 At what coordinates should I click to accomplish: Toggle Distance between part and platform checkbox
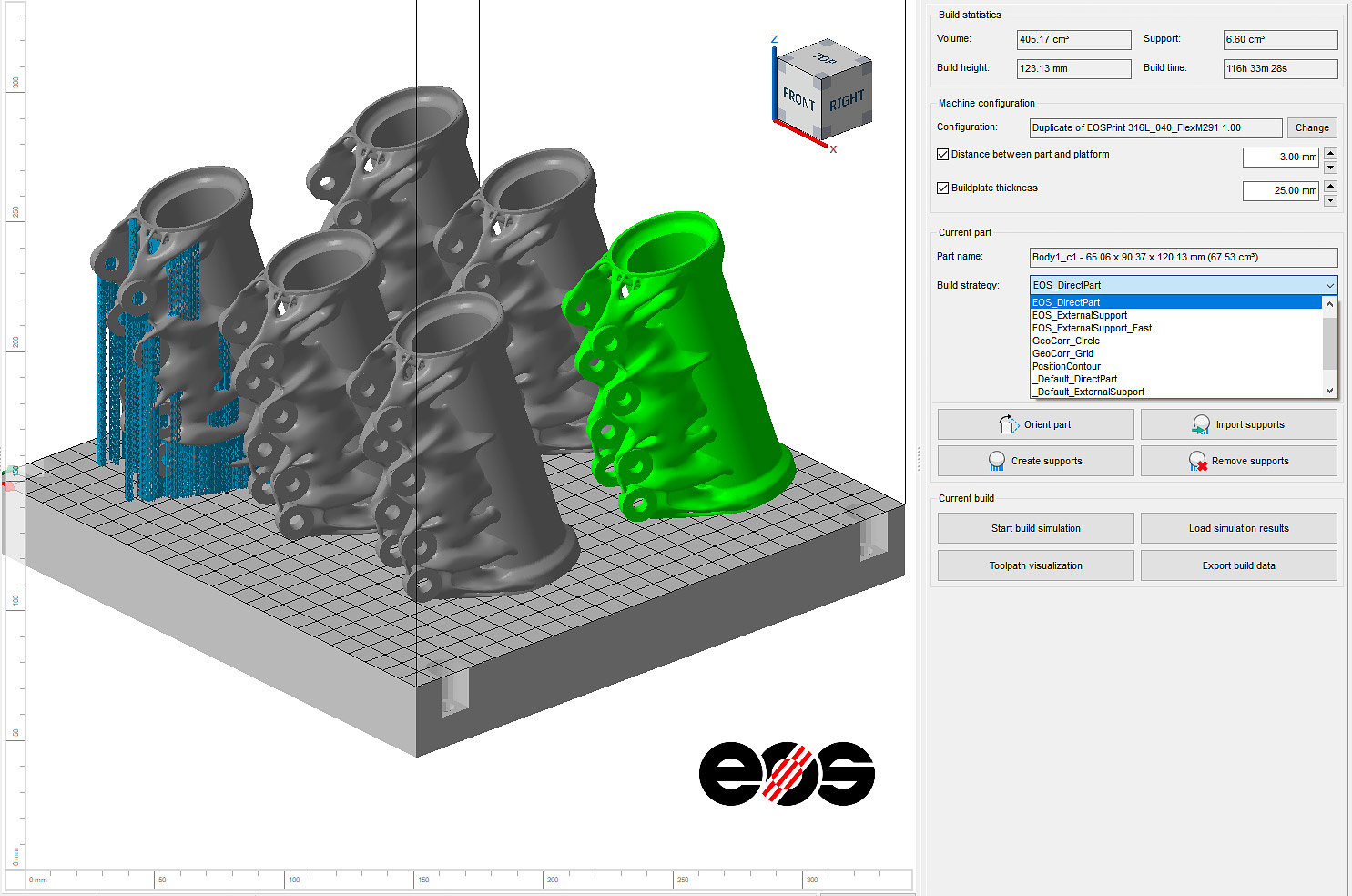[x=943, y=155]
